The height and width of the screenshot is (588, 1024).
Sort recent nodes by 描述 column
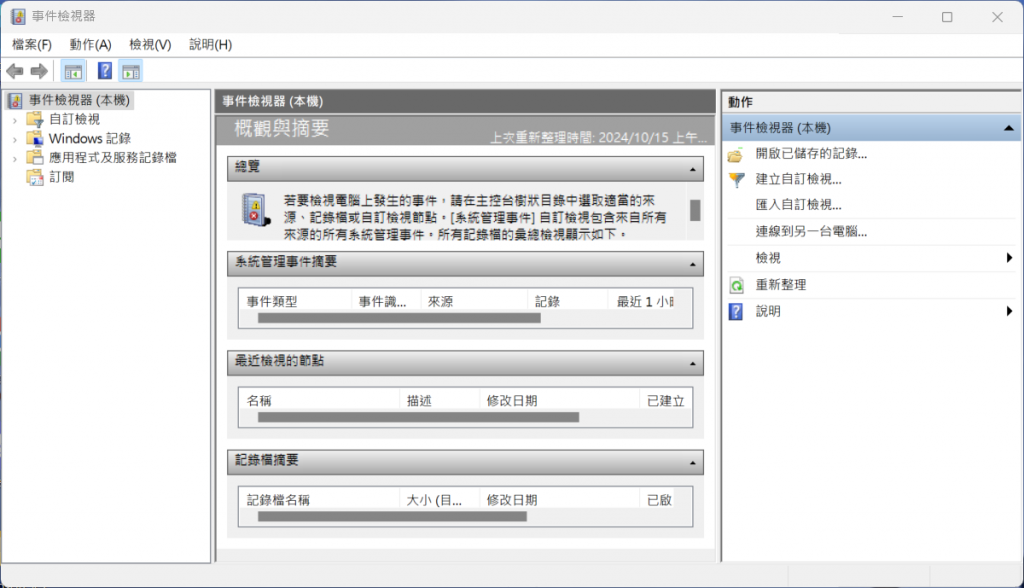tap(440, 400)
